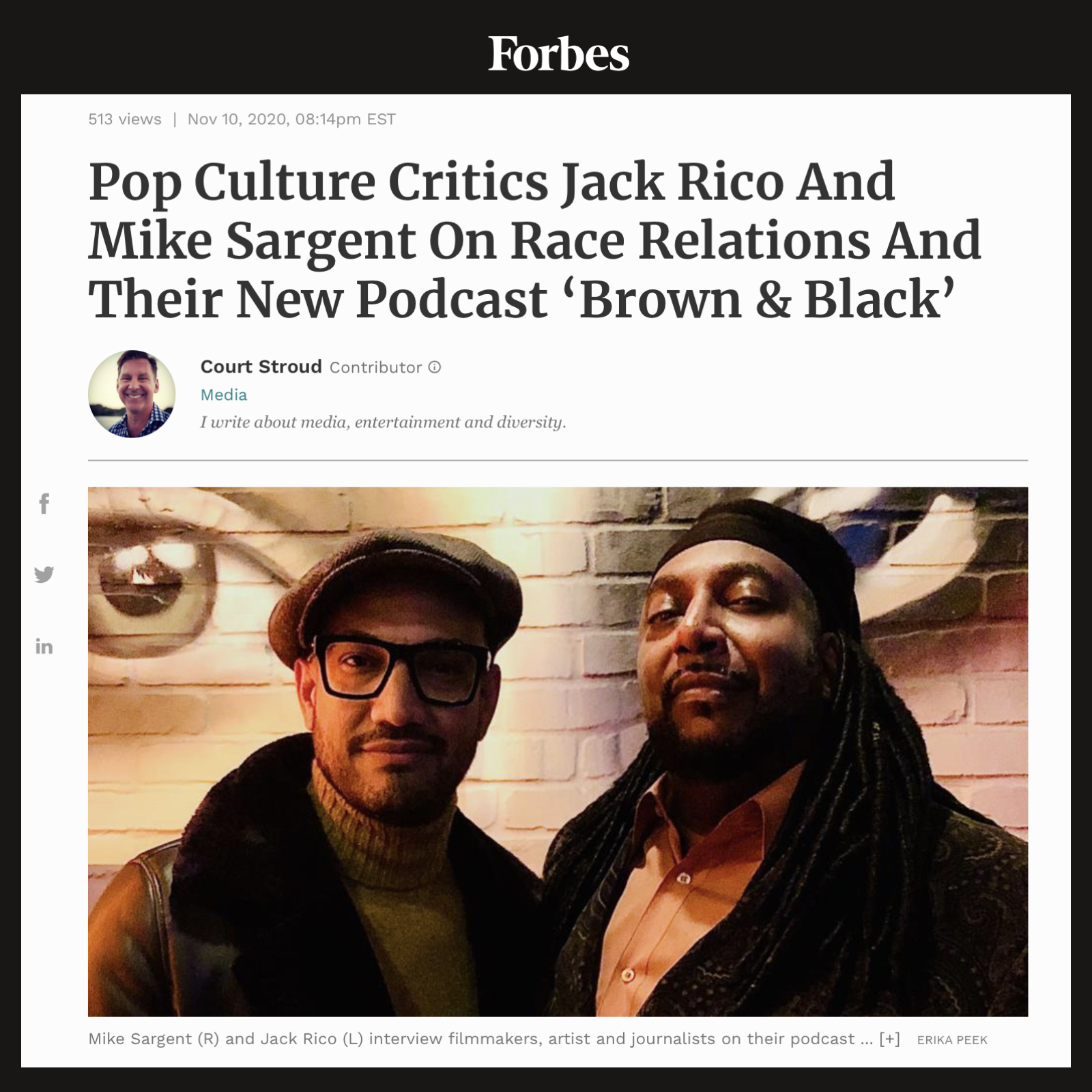Open the Court Stroud author link
This screenshot has height=1092, width=1092.
coord(261,367)
